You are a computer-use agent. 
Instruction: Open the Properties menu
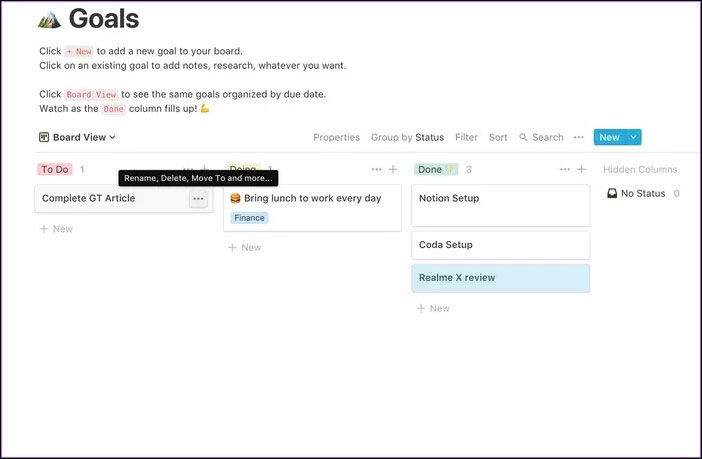(336, 138)
